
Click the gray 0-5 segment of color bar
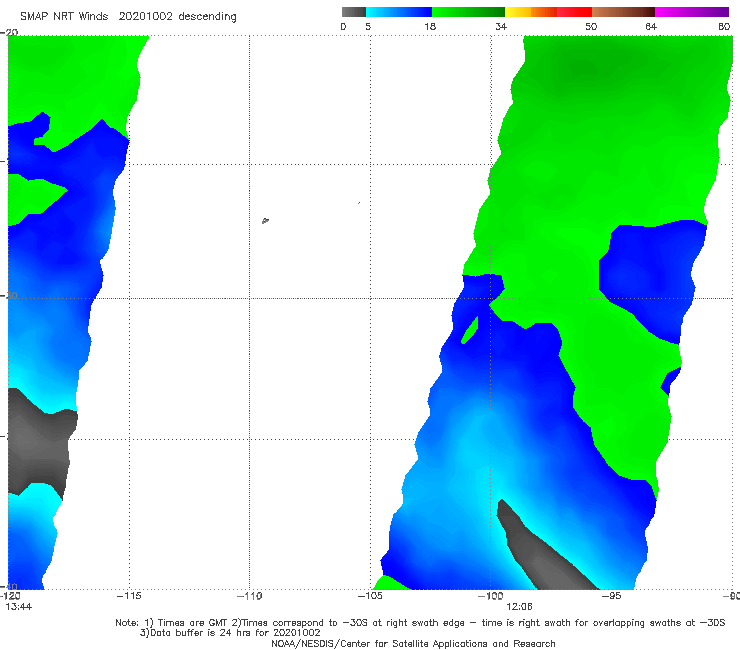[354, 12]
